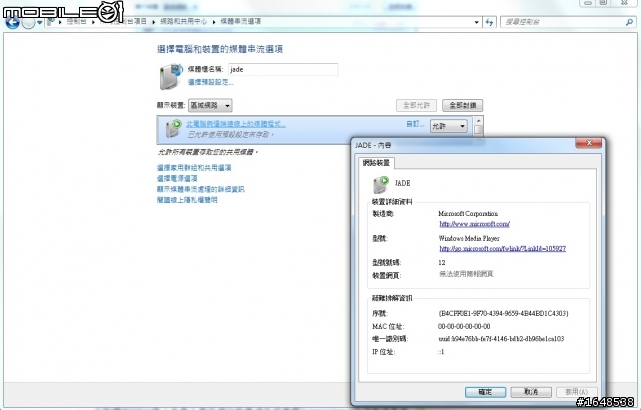Open the 選擇預設設定 link

[x=210, y=82]
